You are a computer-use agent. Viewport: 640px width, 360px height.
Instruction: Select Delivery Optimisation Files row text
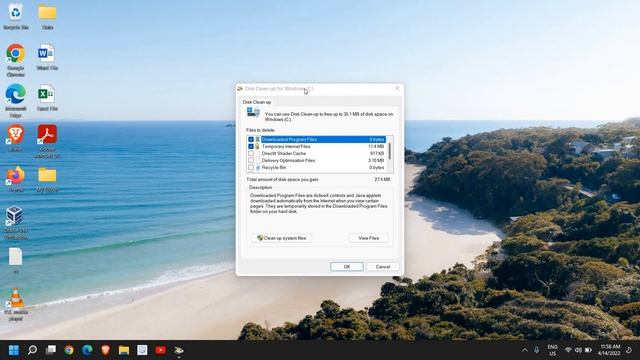click(288, 160)
